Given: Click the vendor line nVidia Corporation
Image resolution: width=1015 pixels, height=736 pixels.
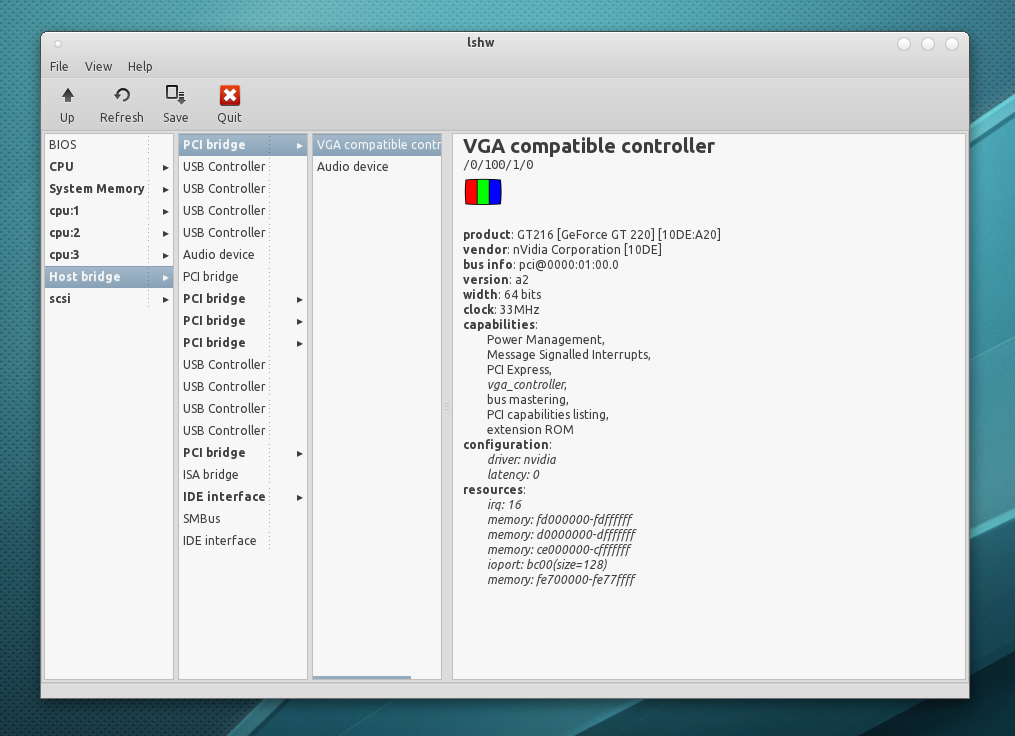Looking at the screenshot, I should click(x=562, y=250).
